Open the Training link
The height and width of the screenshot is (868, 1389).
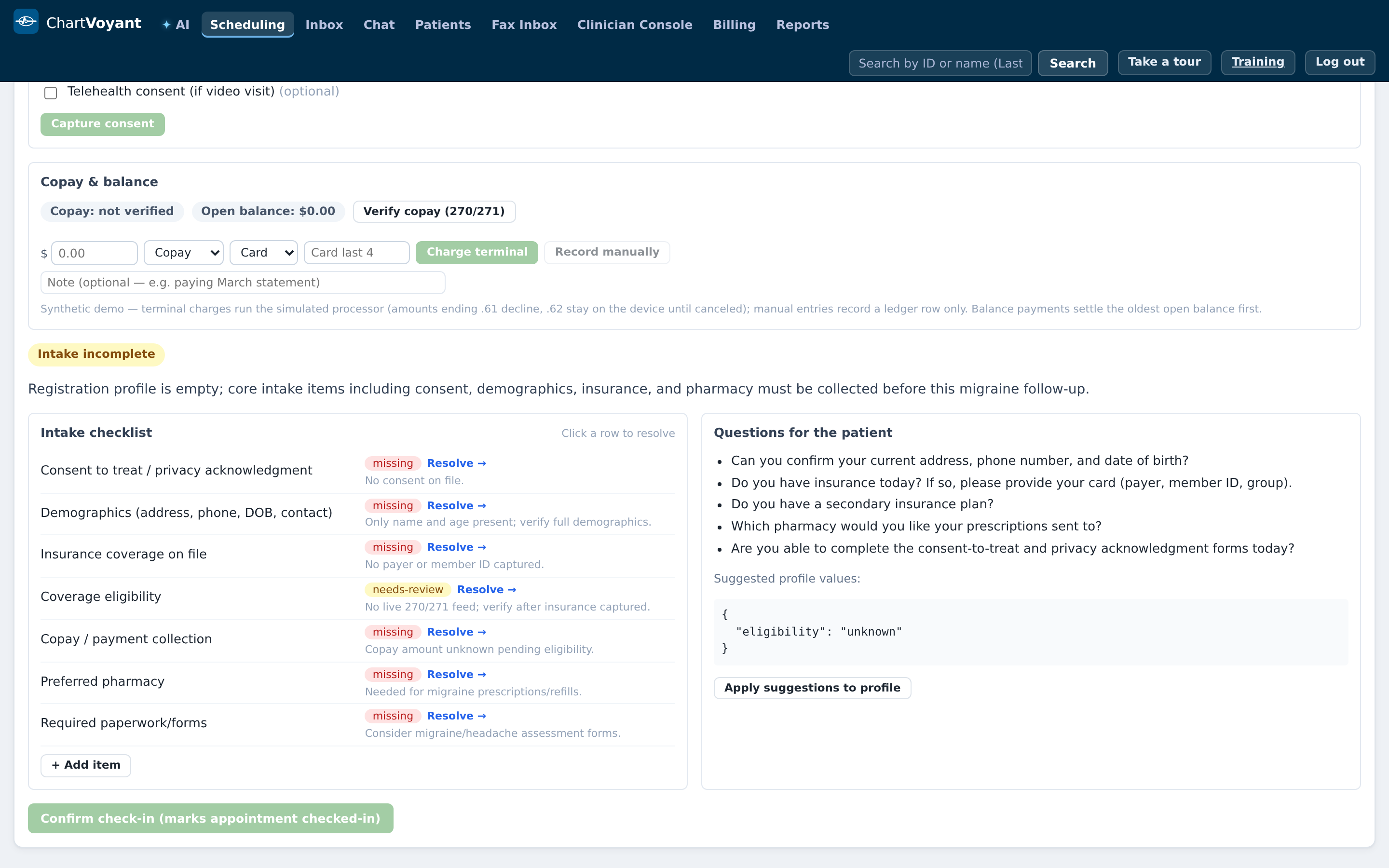click(1257, 62)
